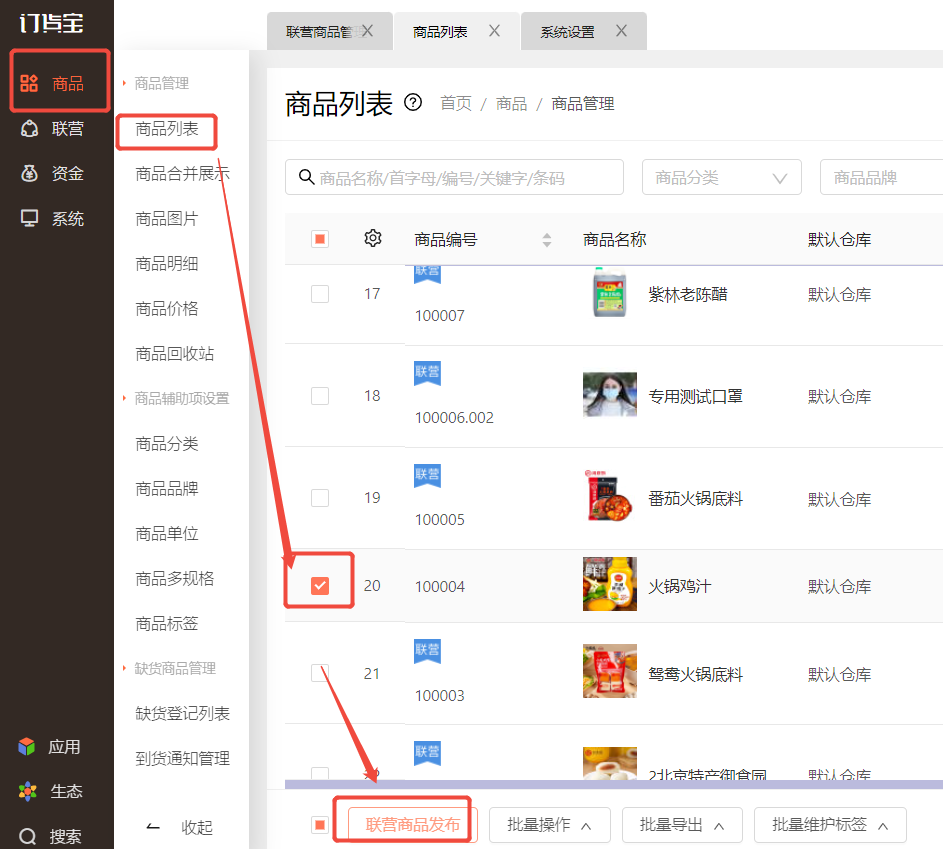Expand the 批量维护标签 menu

pyautogui.click(x=830, y=825)
